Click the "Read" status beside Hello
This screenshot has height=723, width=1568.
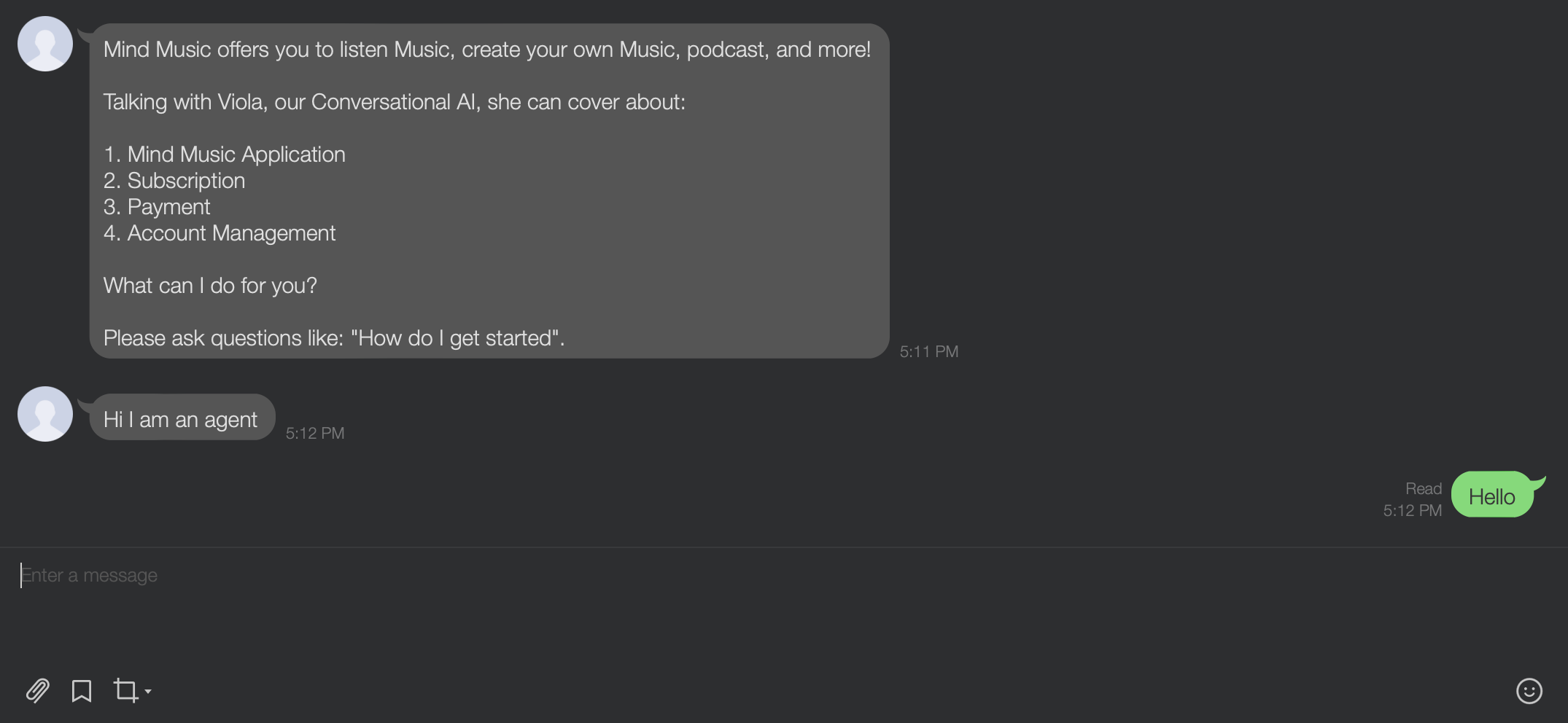[1423, 488]
